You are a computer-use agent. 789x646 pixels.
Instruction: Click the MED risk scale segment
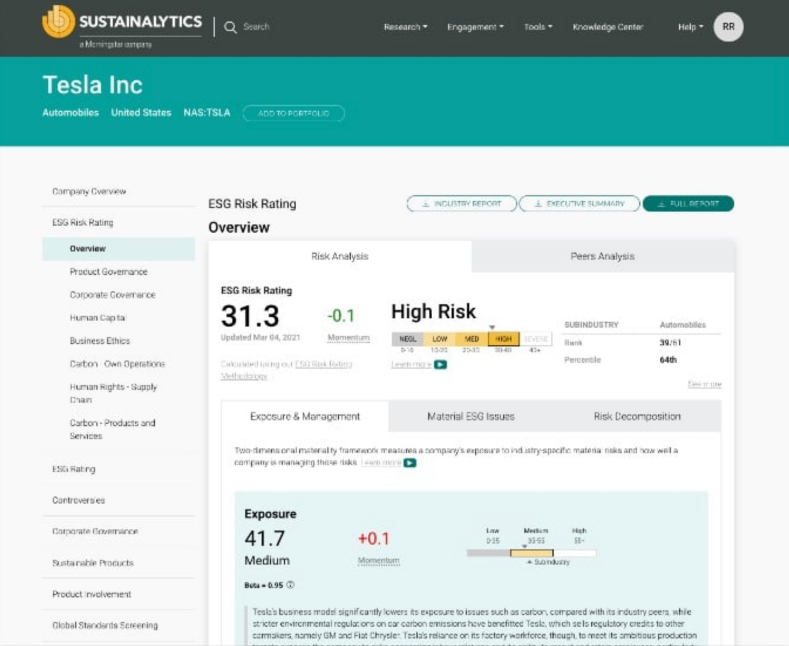(471, 339)
